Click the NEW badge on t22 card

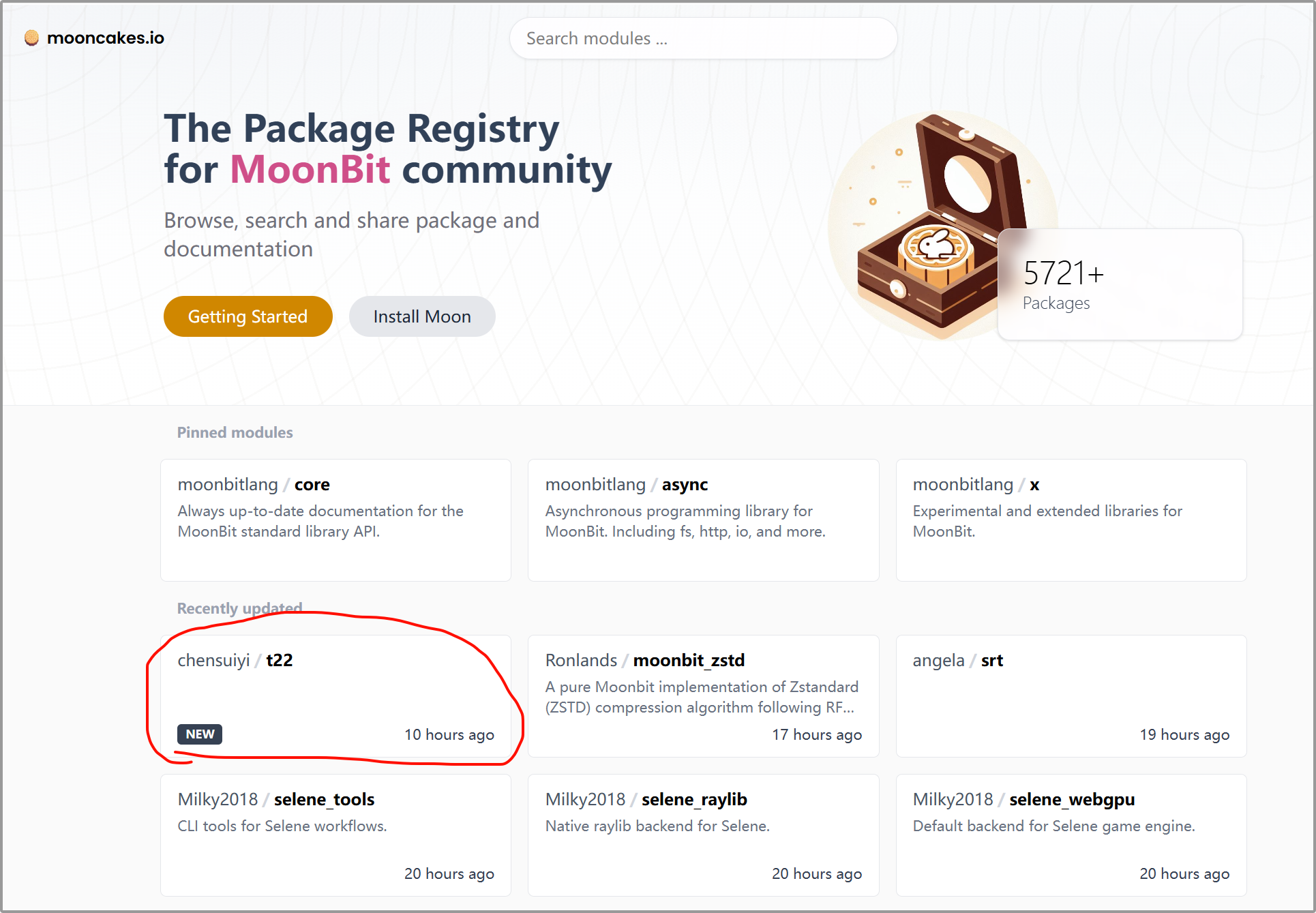click(200, 734)
